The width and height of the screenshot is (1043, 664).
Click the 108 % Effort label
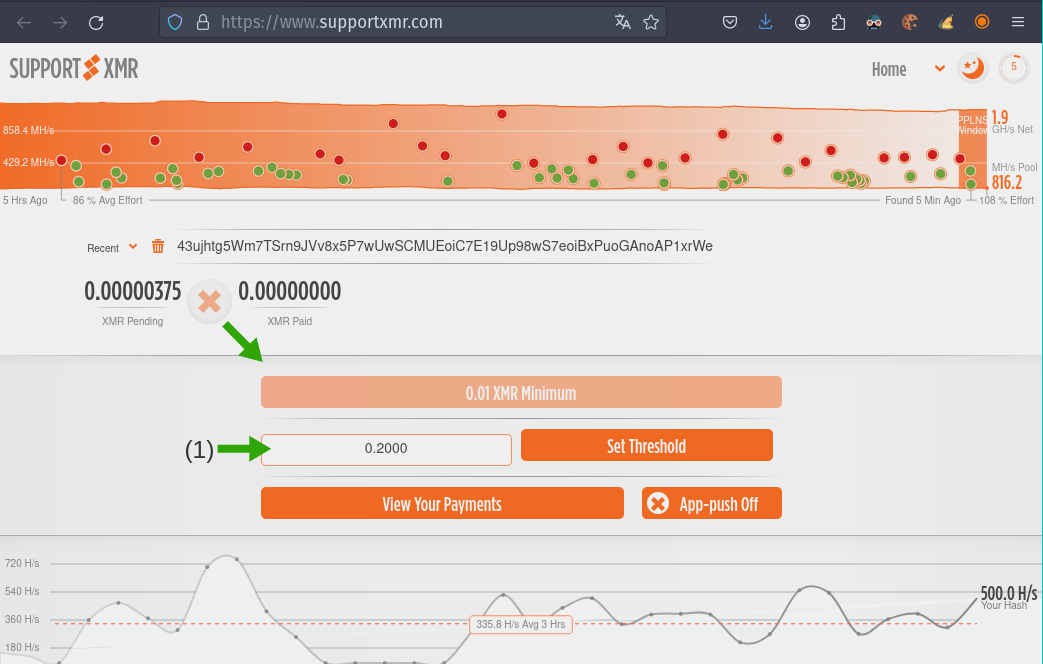[1006, 200]
